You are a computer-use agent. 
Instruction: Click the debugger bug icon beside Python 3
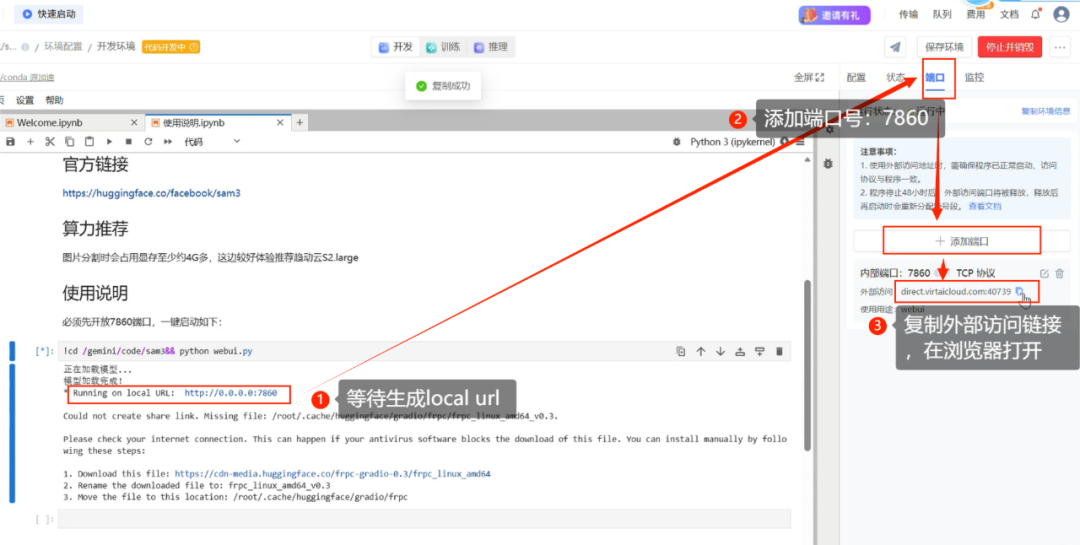(x=676, y=141)
